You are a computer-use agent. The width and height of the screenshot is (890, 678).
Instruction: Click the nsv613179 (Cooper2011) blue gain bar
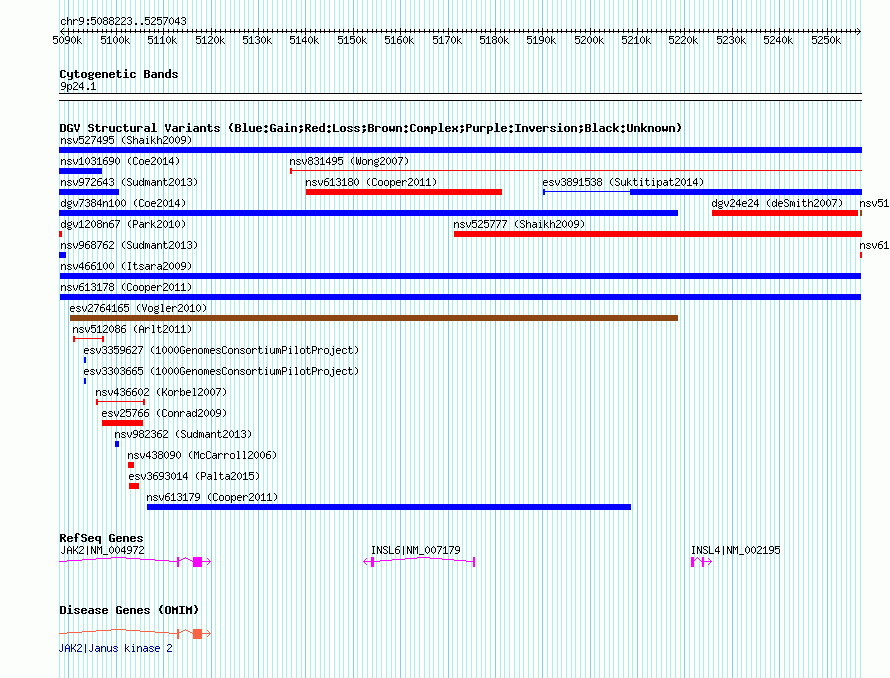click(x=389, y=507)
